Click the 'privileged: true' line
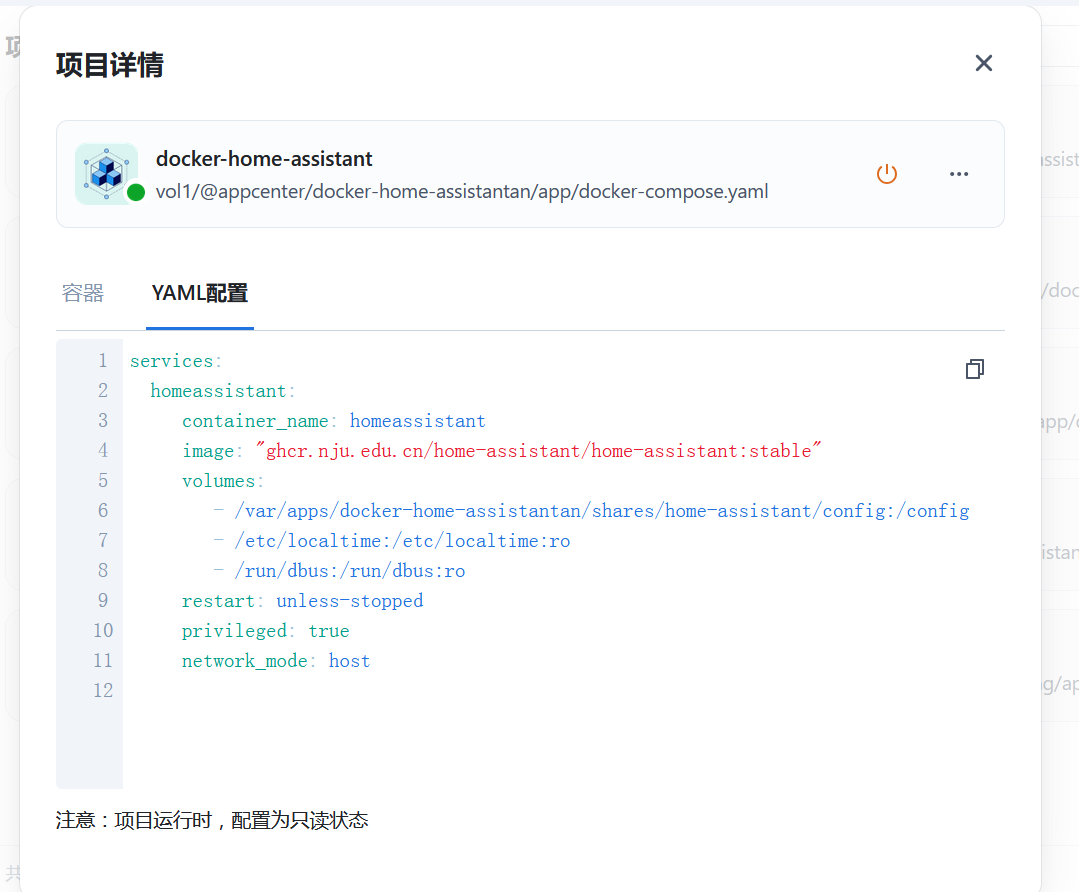The image size is (1079, 892). [x=266, y=630]
